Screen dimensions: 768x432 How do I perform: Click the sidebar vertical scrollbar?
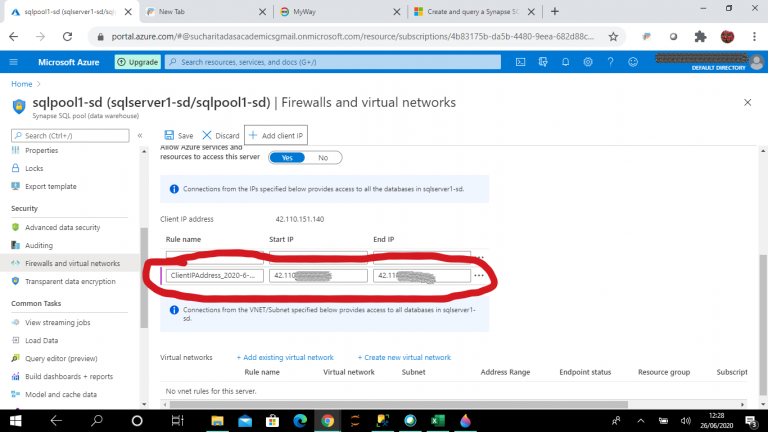click(144, 278)
